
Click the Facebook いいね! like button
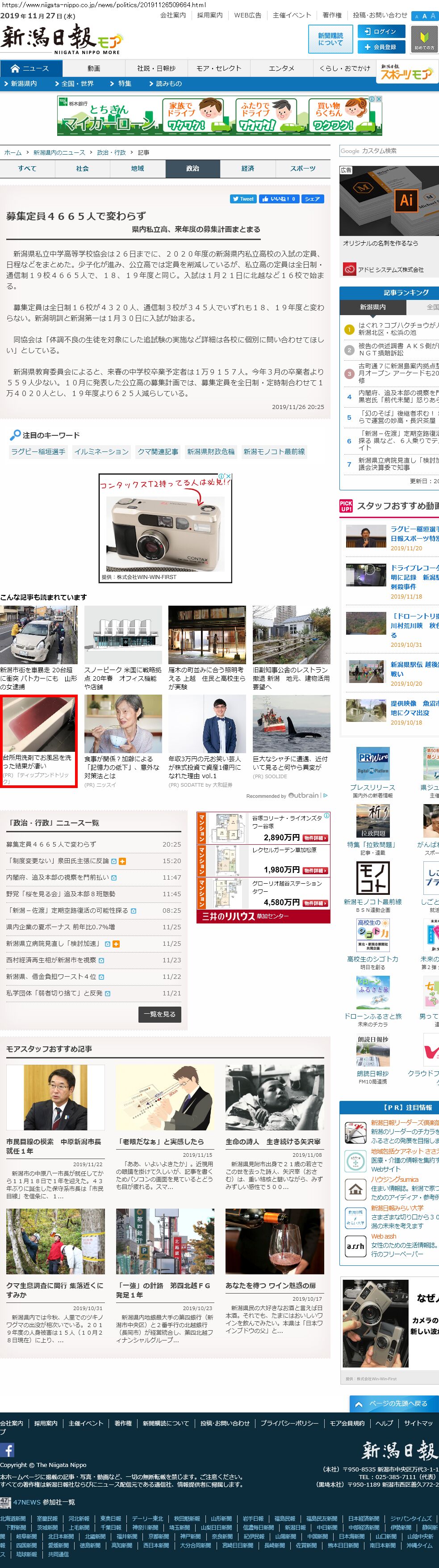click(278, 199)
